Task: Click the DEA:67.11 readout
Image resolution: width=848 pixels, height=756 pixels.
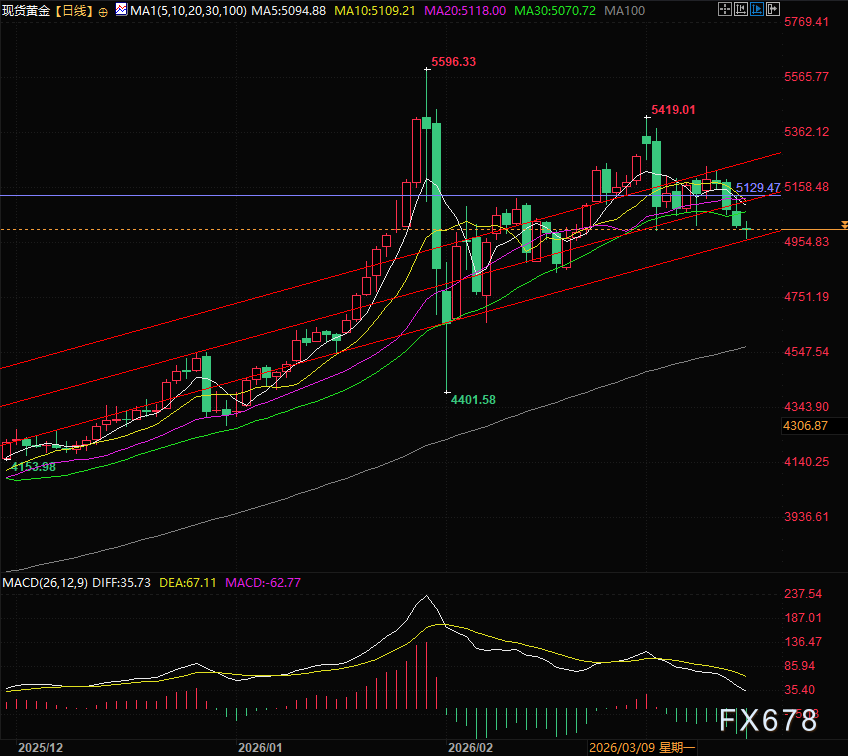Action: pyautogui.click(x=188, y=582)
